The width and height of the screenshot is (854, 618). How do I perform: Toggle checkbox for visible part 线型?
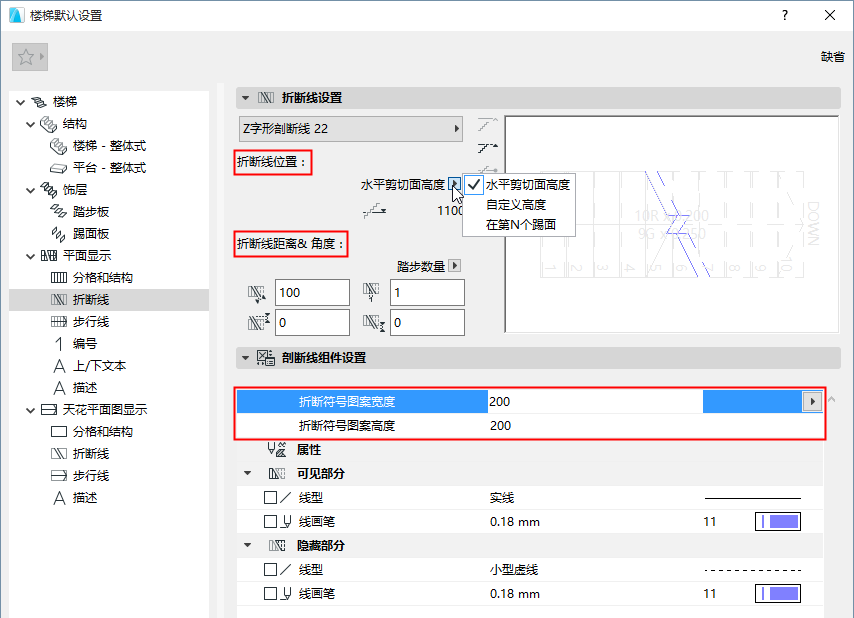[x=270, y=497]
